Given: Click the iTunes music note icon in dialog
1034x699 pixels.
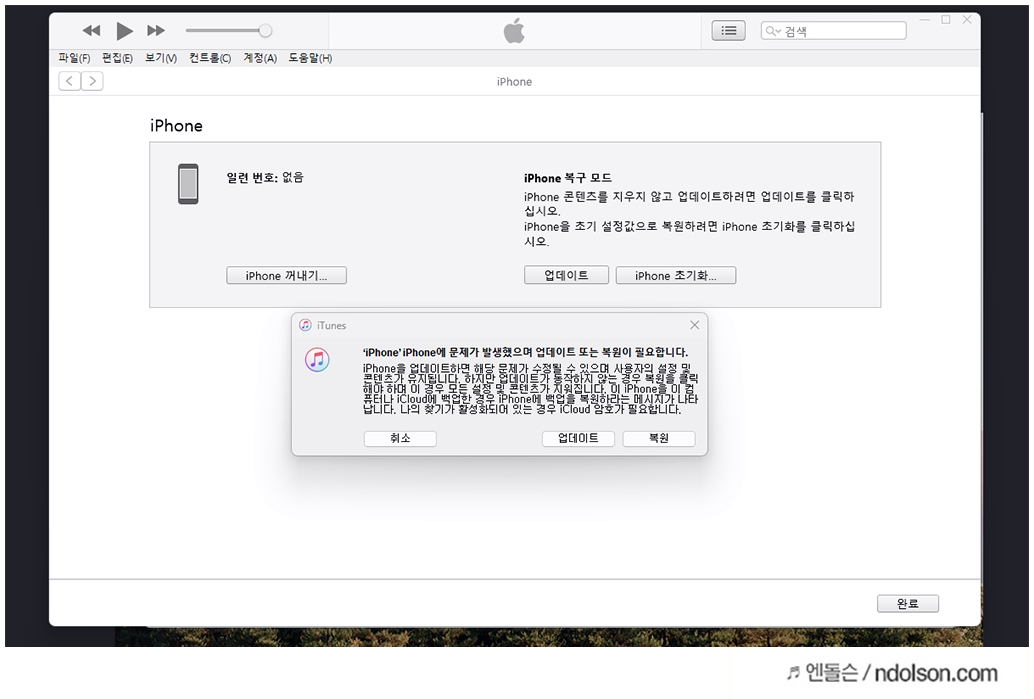Looking at the screenshot, I should coord(317,360).
